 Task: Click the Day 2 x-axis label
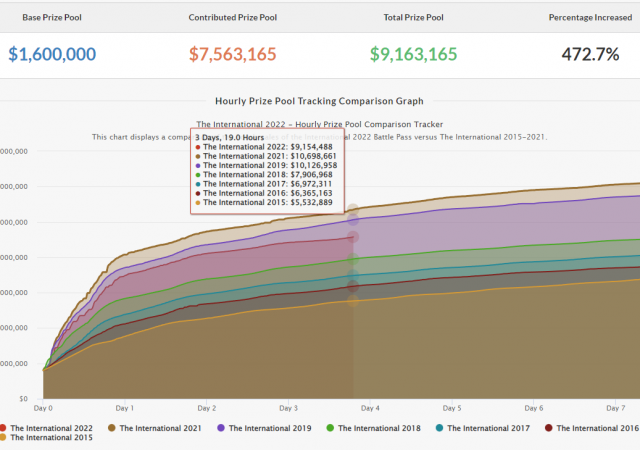205,408
